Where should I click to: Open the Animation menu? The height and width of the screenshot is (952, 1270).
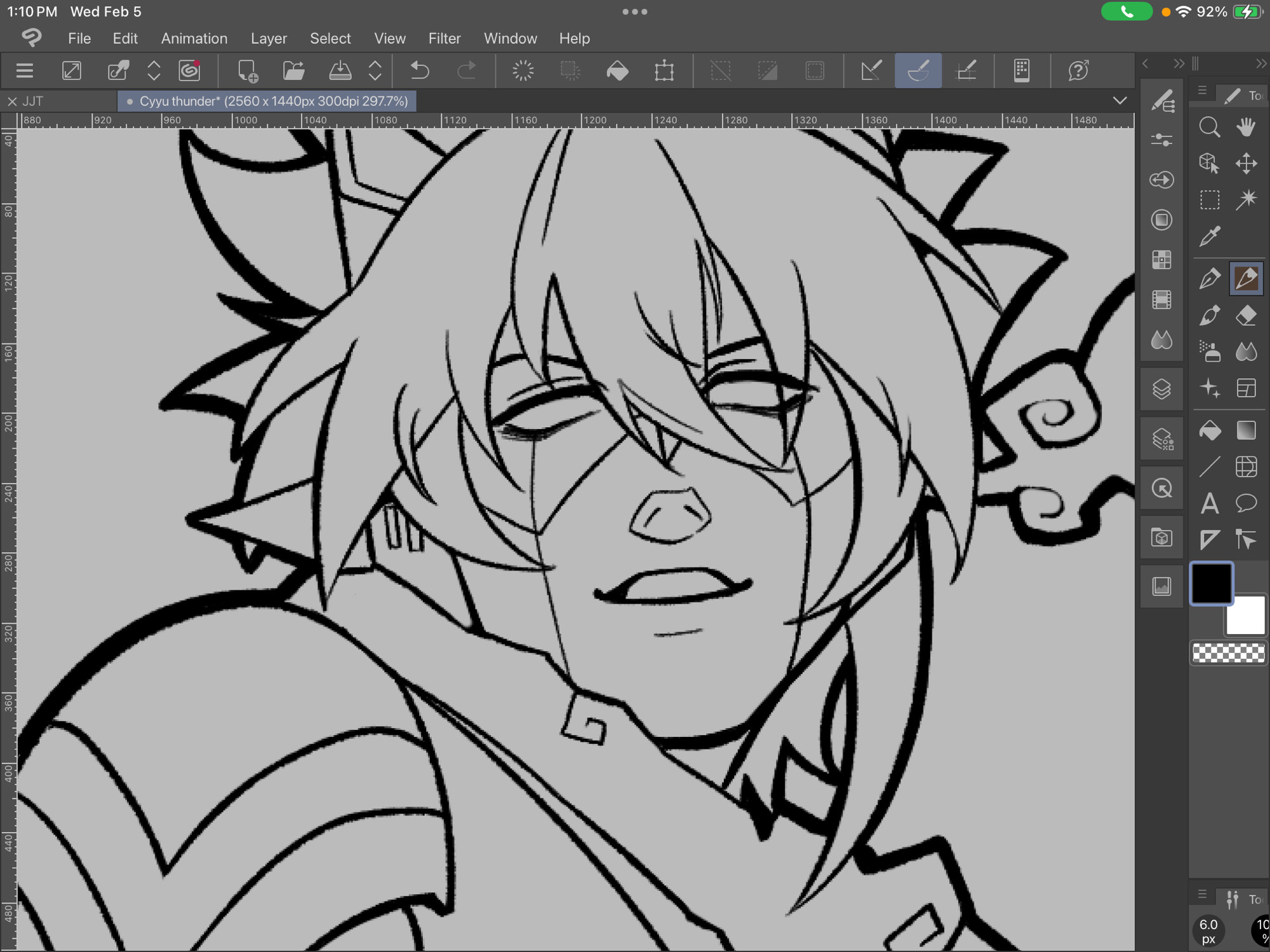(x=194, y=39)
